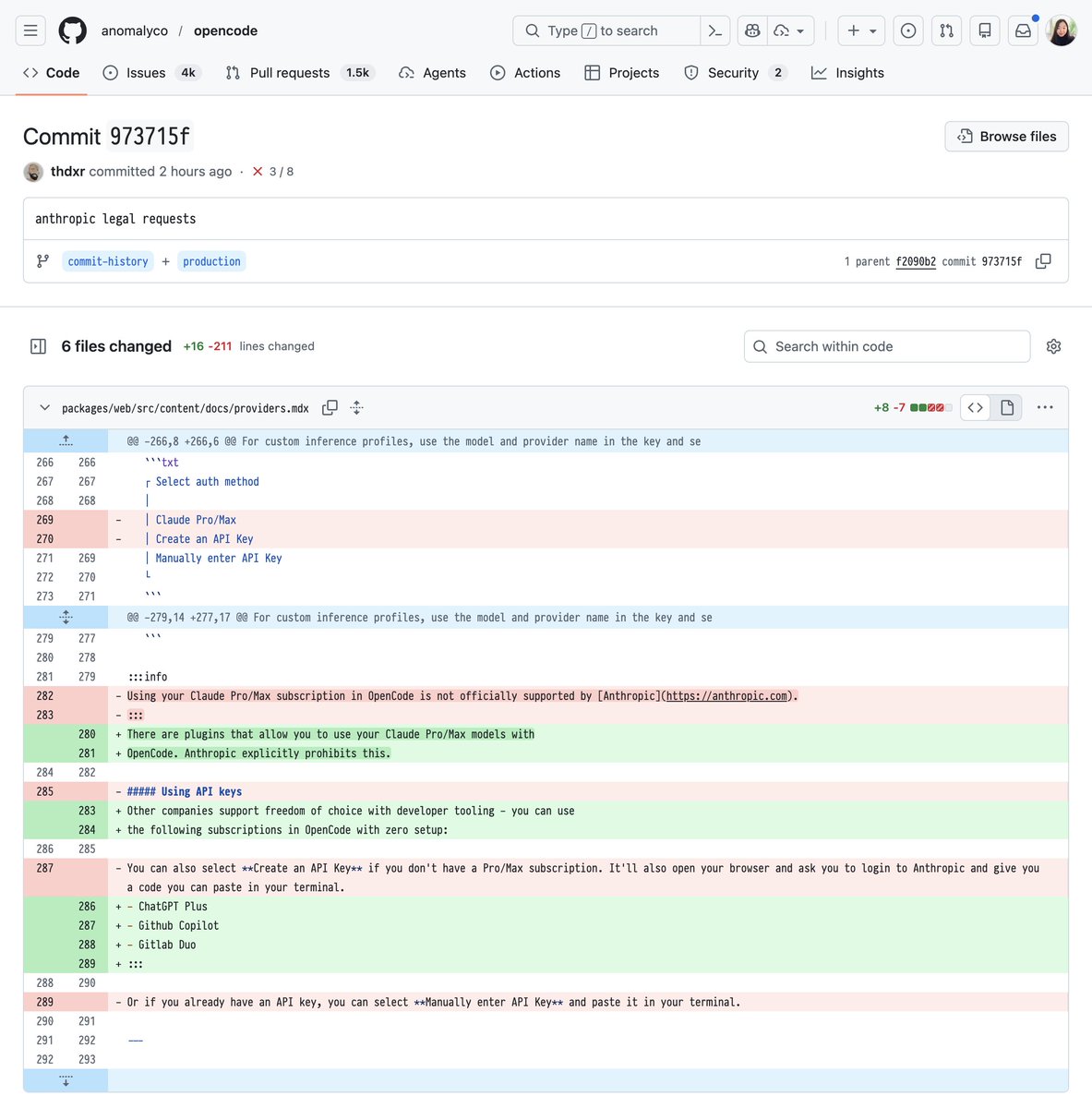1092x1108 pixels.
Task: Switch to source diff view
Action: coord(976,407)
